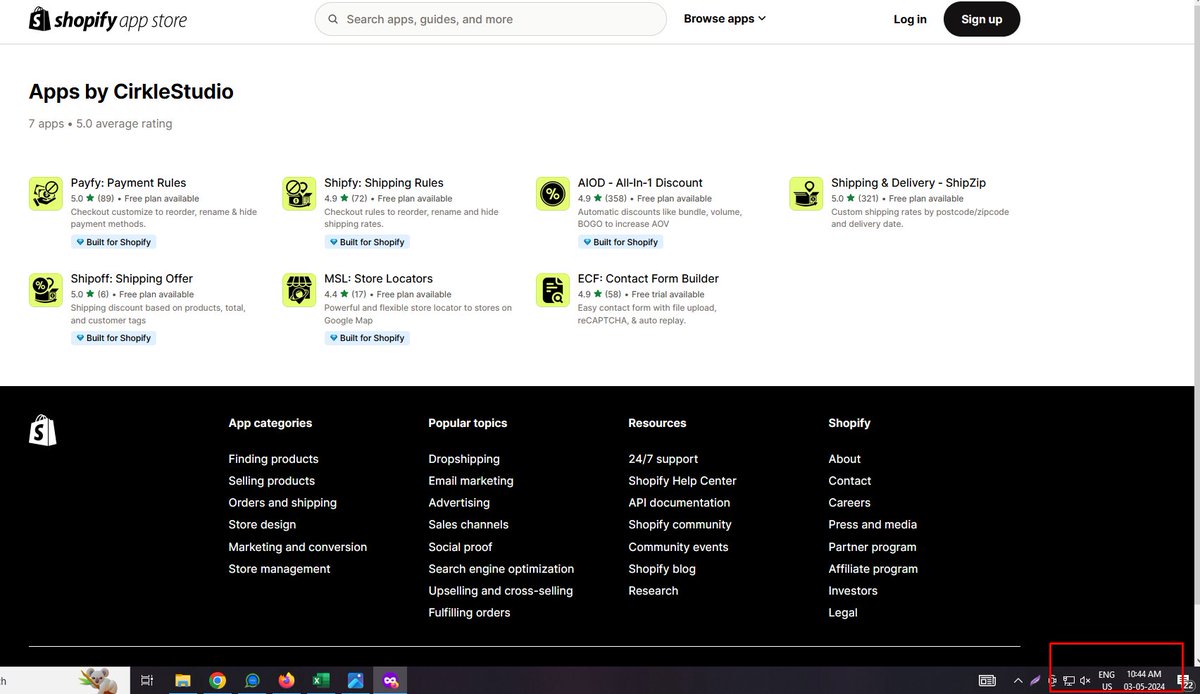
Task: Open Excel from the taskbar
Action: pyautogui.click(x=321, y=681)
